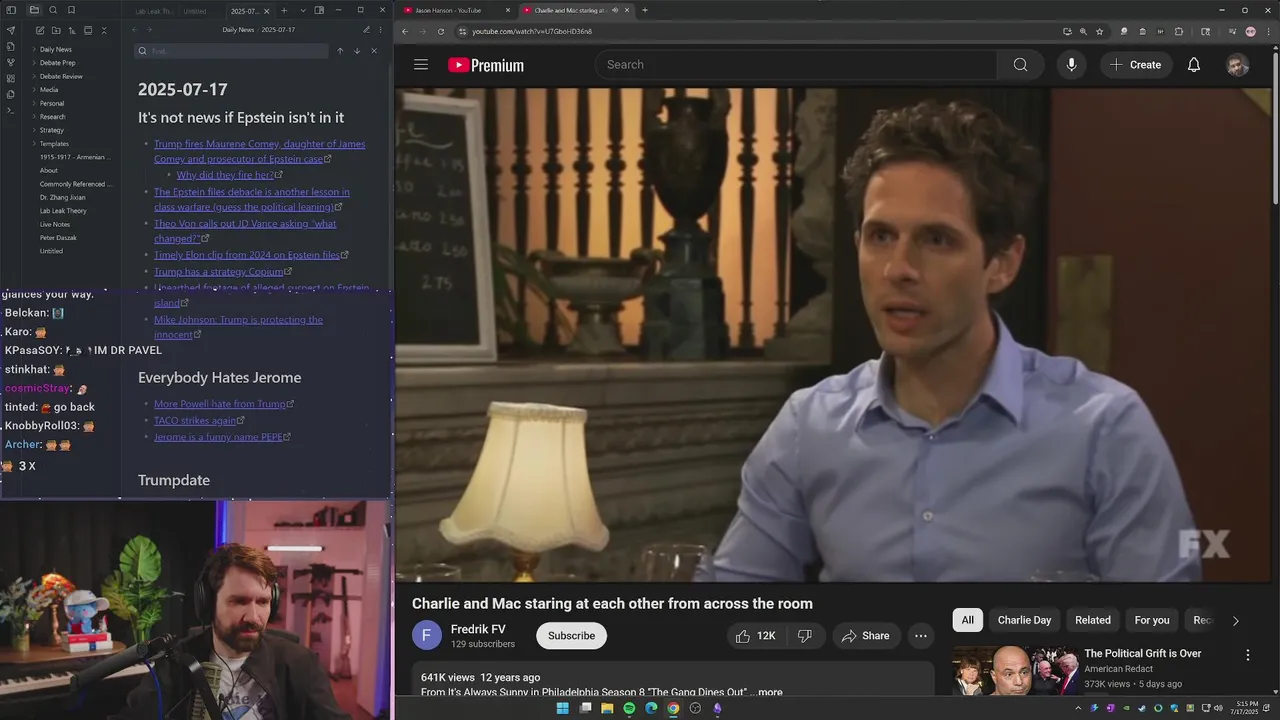Screen dimensions: 1280x720
Task: Open Lab Leak Theory note in explorer
Action: [63, 211]
